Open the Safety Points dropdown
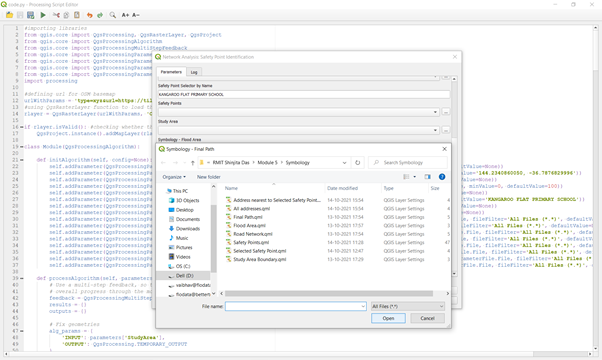Viewport: 602px width, 360px height. [x=299, y=112]
